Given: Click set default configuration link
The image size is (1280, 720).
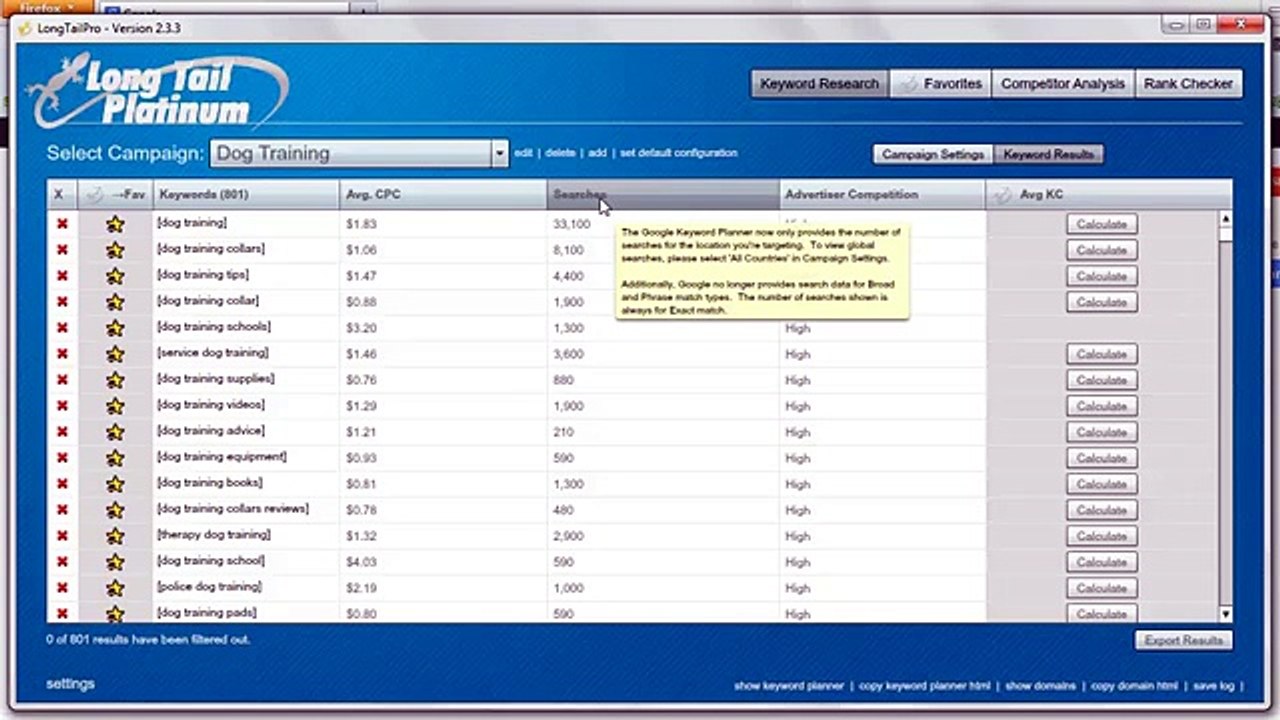Looking at the screenshot, I should [x=678, y=153].
